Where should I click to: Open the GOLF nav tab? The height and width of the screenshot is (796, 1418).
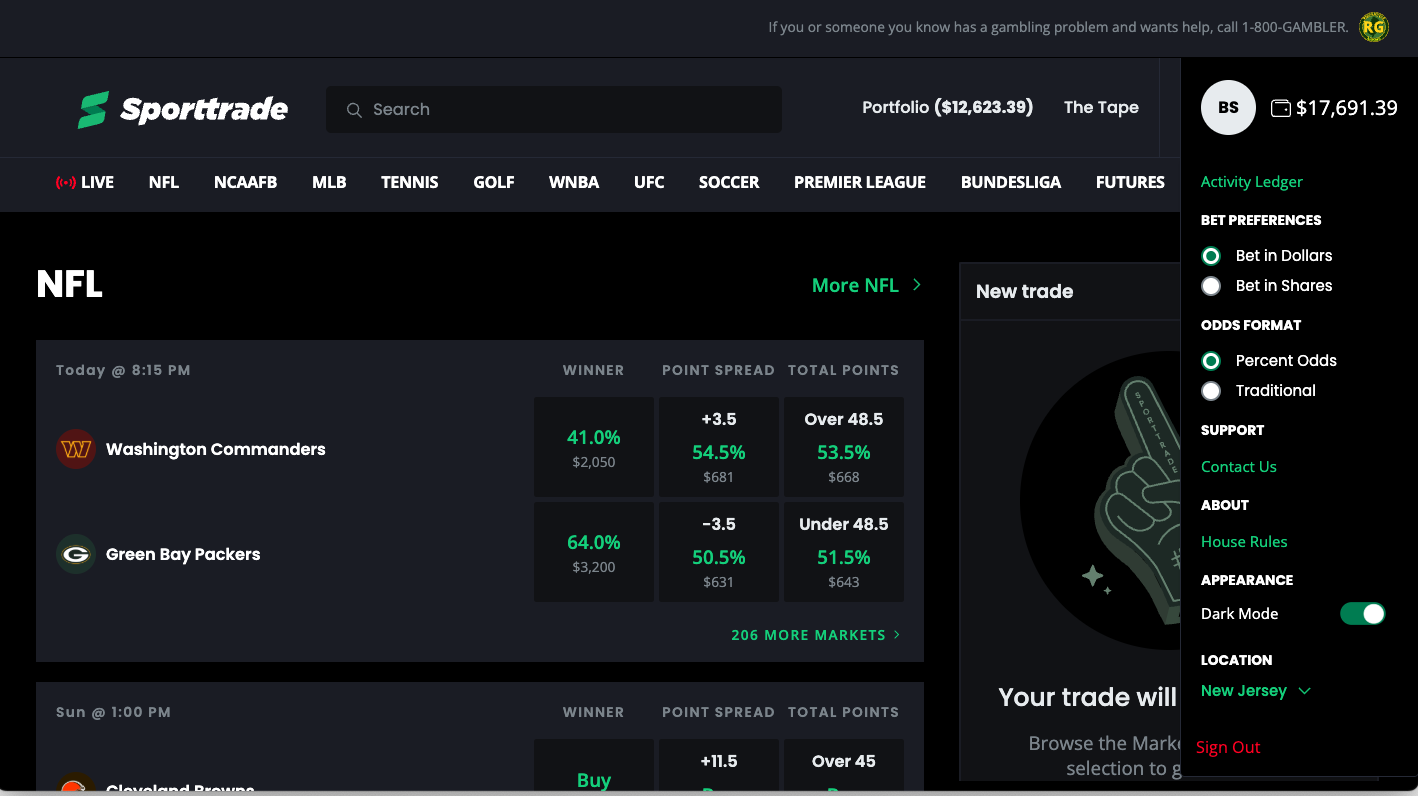point(494,183)
